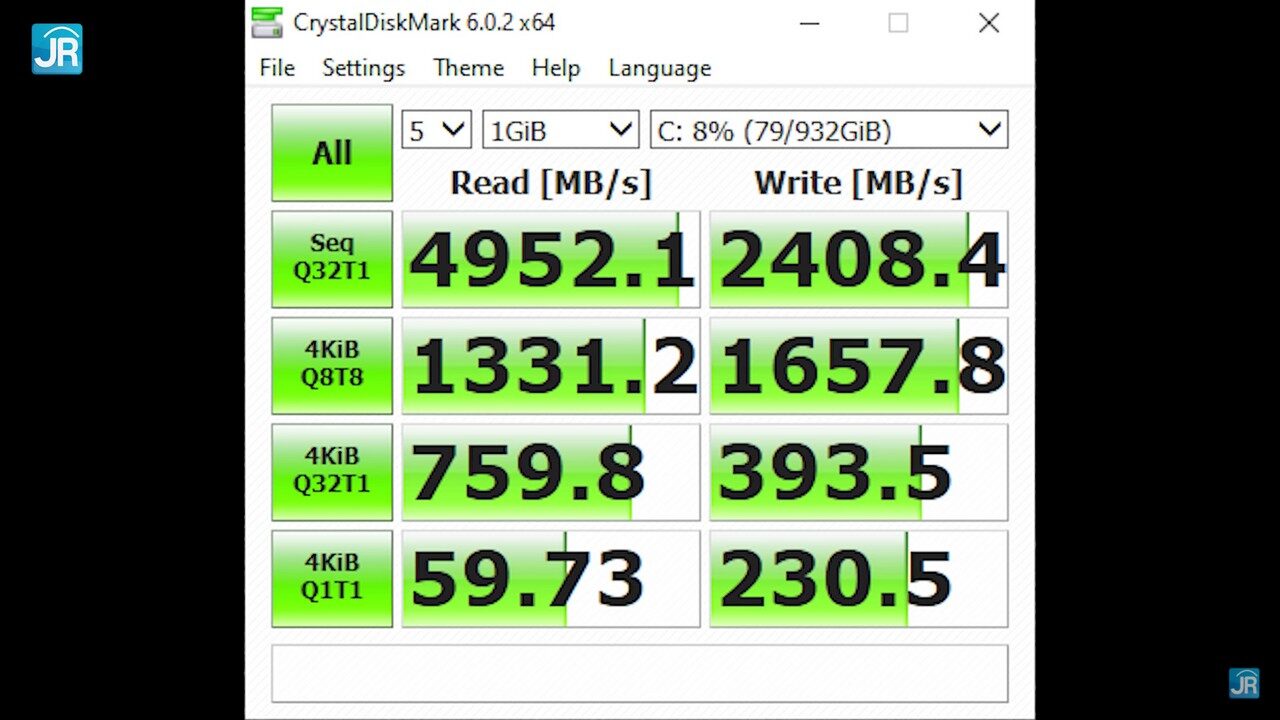The width and height of the screenshot is (1280, 720).
Task: Click the JR logo in top-left corner
Action: 56,49
